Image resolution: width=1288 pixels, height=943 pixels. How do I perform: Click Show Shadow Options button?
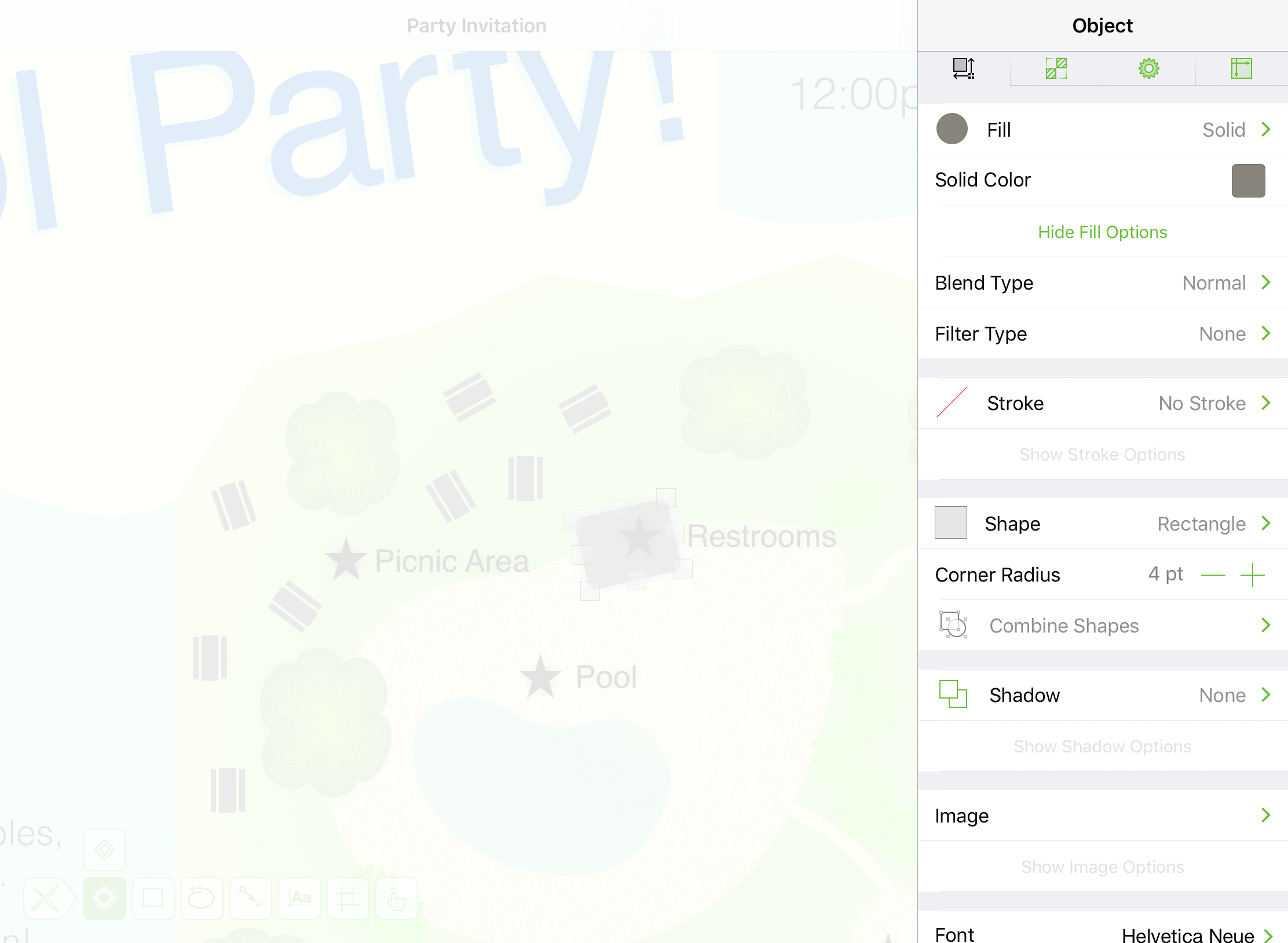click(x=1102, y=746)
